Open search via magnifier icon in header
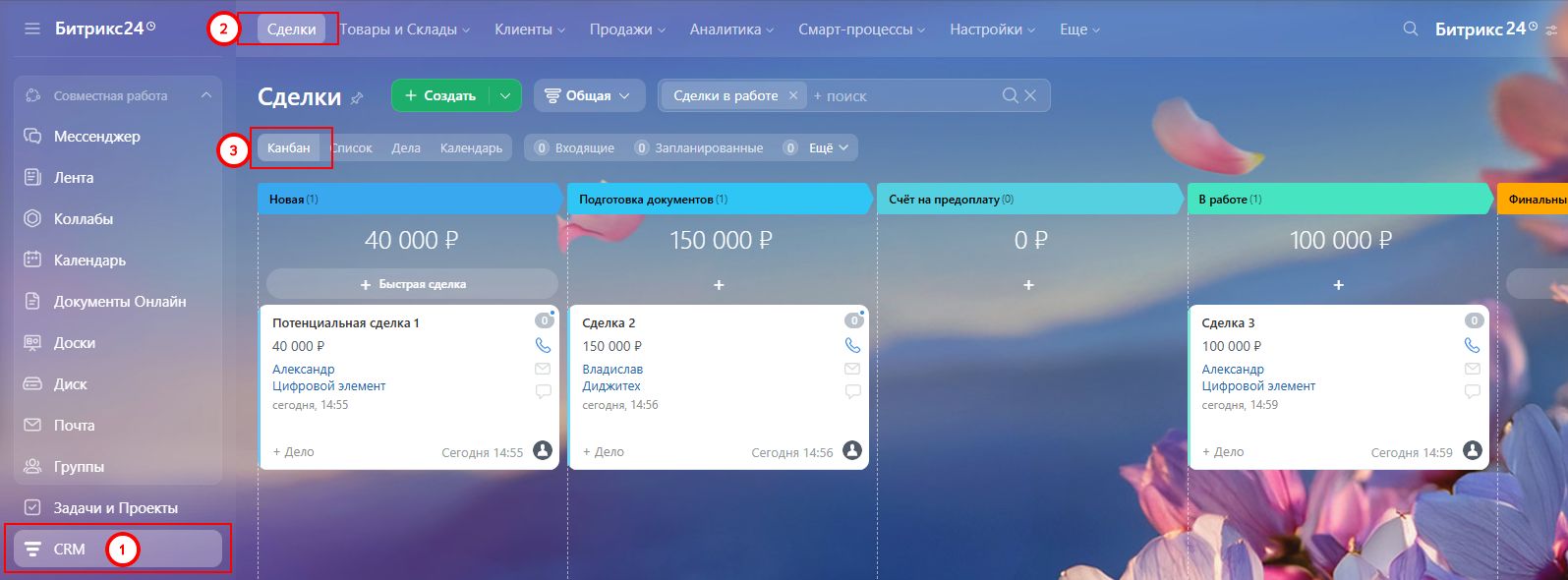Viewport: 1568px width, 580px height. click(1410, 29)
